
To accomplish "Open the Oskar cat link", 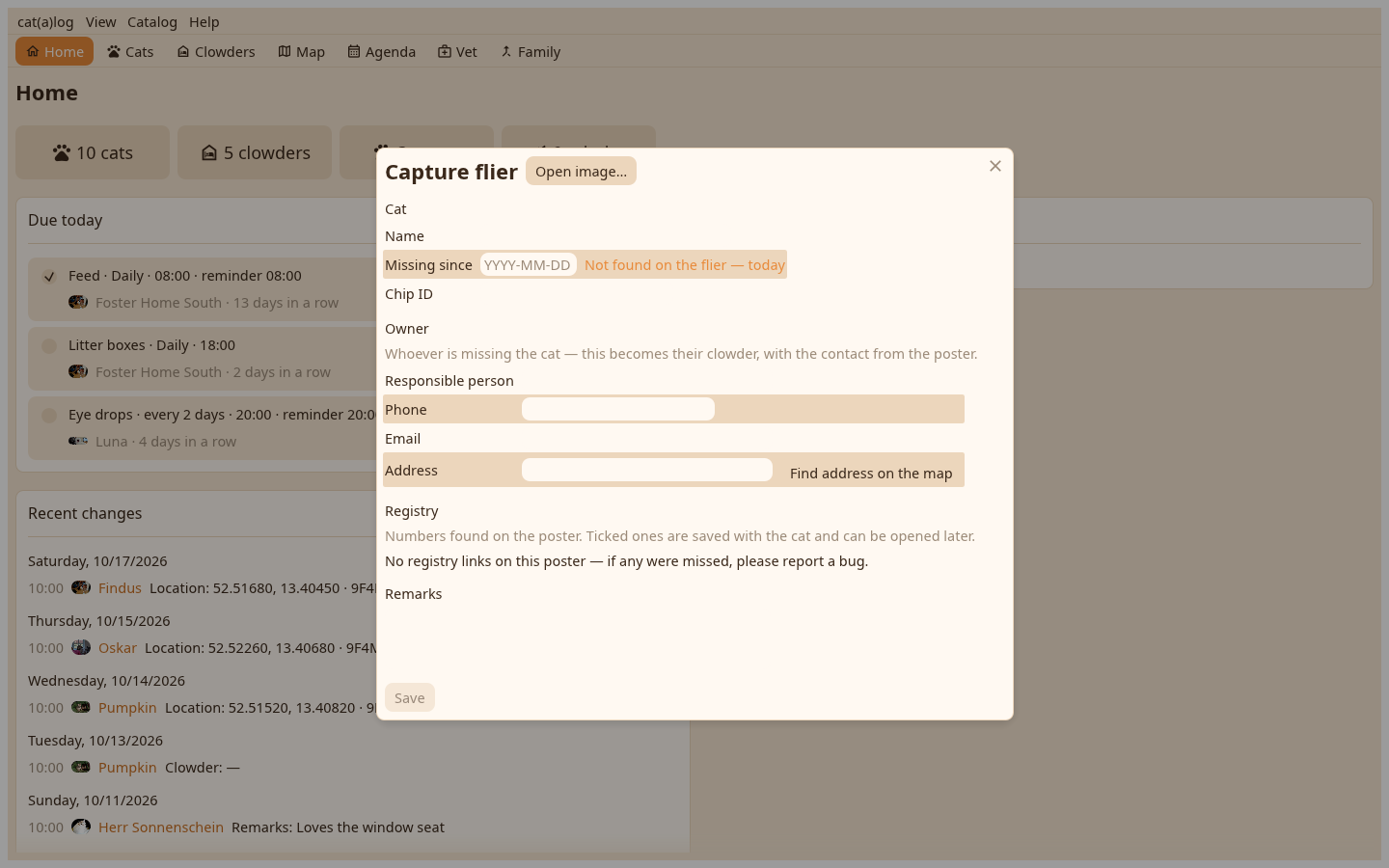I will (118, 647).
